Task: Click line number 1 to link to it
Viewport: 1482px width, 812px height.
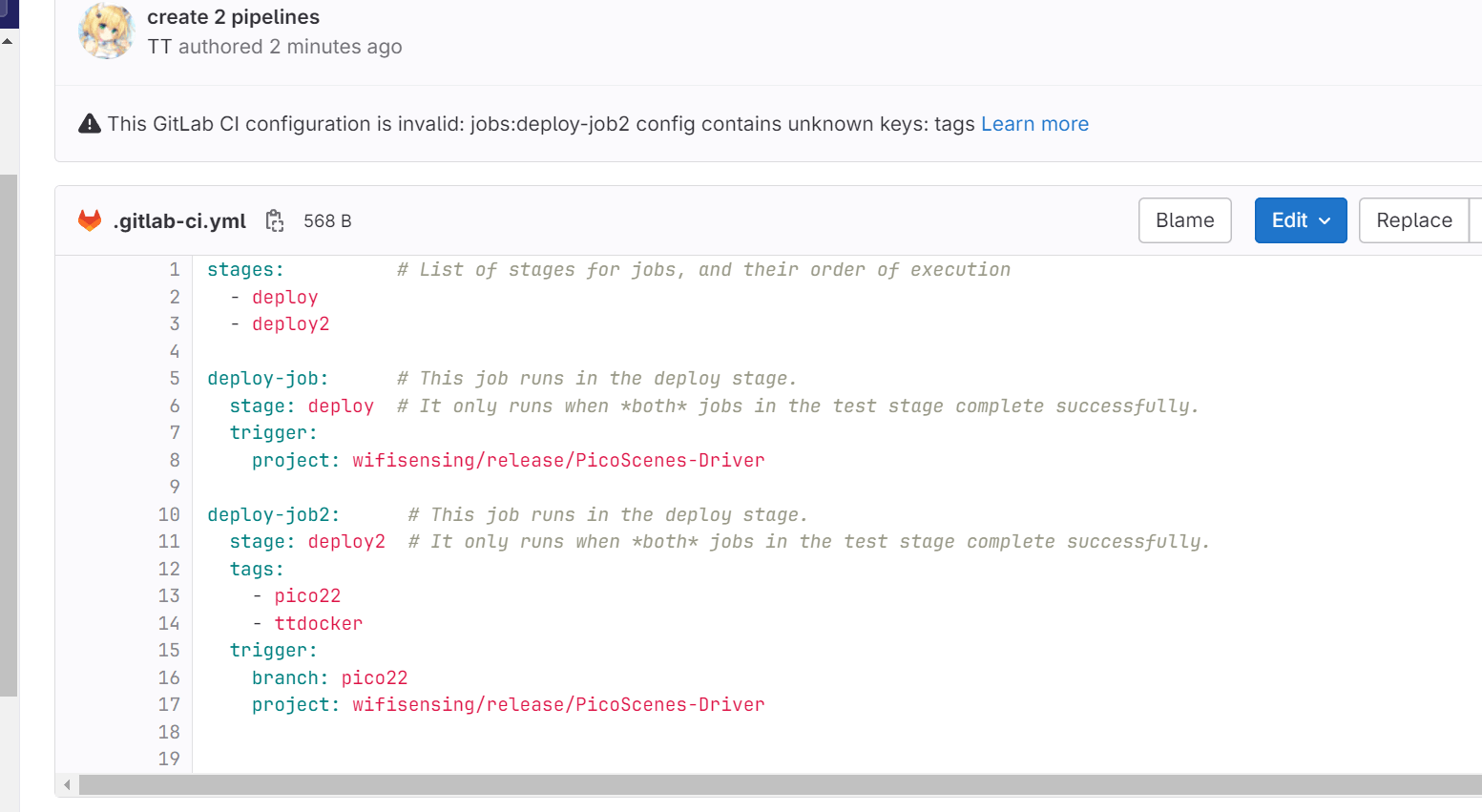Action: pos(175,269)
